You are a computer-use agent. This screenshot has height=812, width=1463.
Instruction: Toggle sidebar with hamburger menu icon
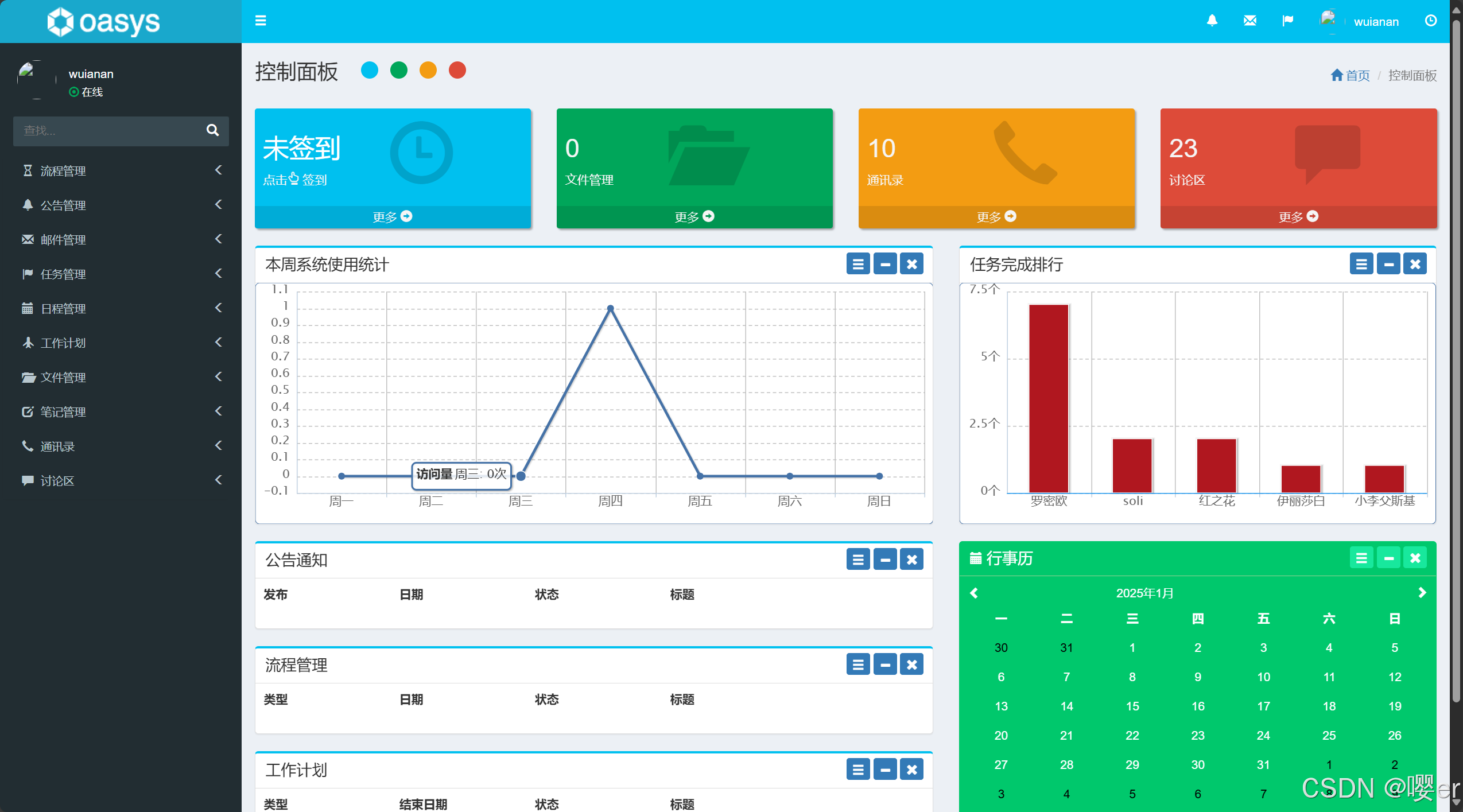(x=261, y=21)
